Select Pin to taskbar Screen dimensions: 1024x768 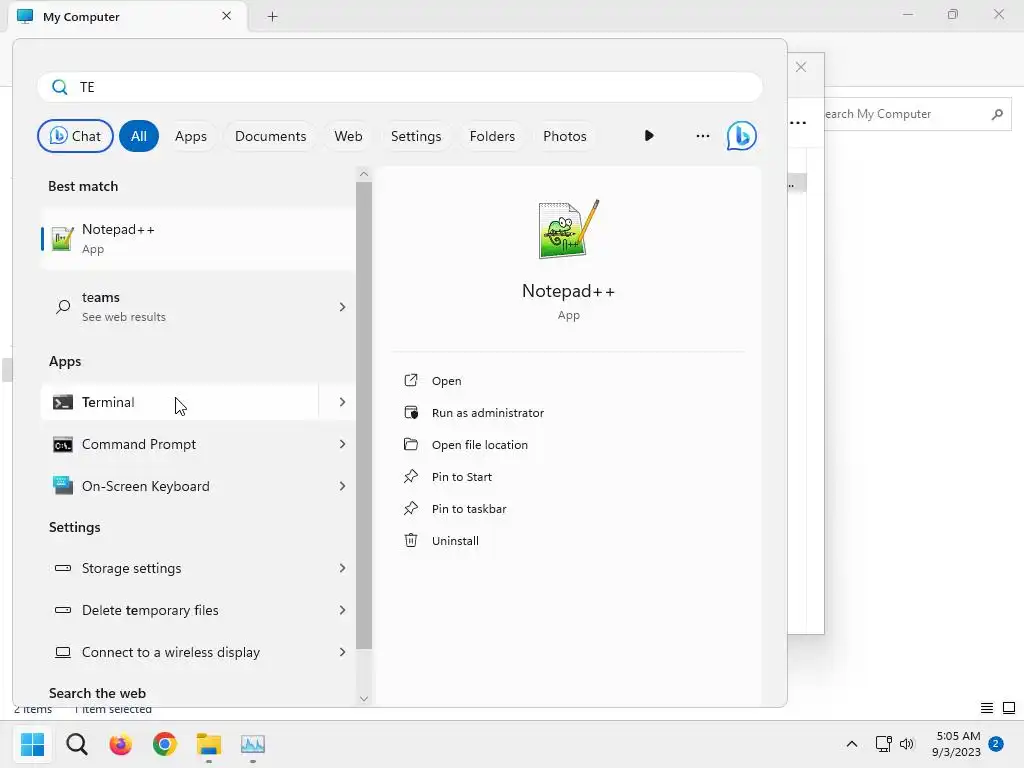(x=469, y=509)
